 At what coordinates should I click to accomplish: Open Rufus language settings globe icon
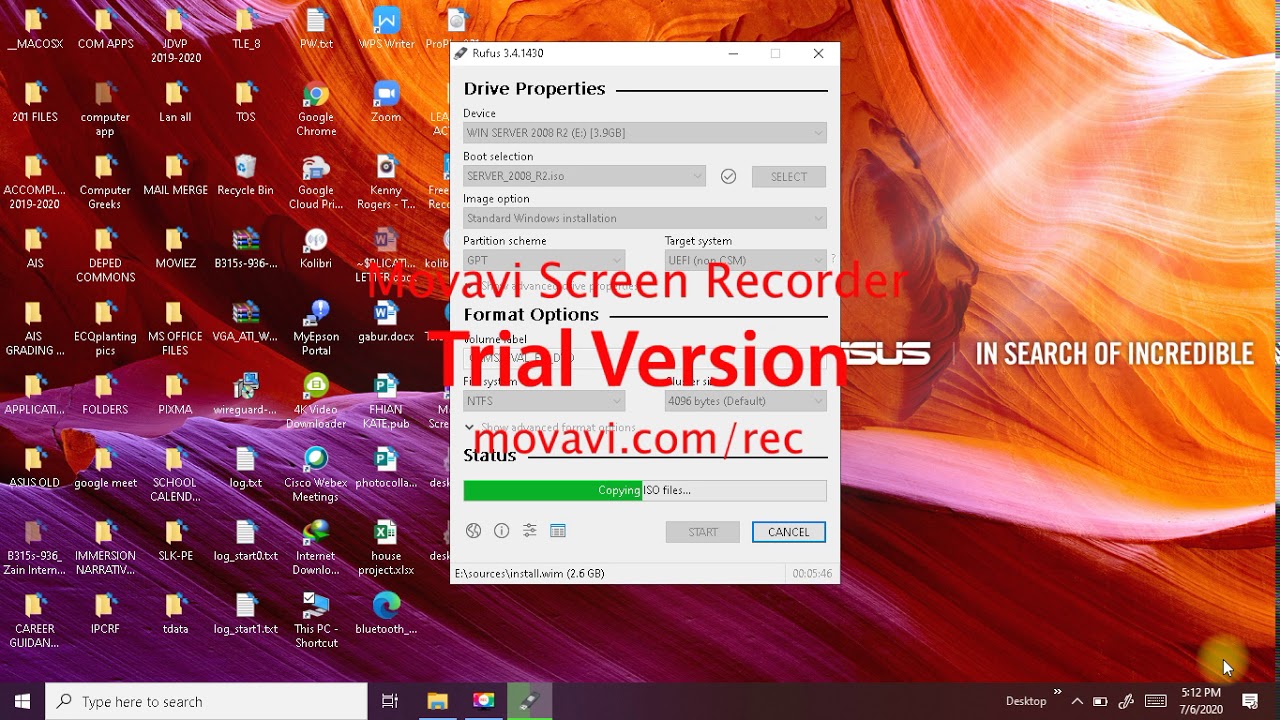click(x=474, y=531)
